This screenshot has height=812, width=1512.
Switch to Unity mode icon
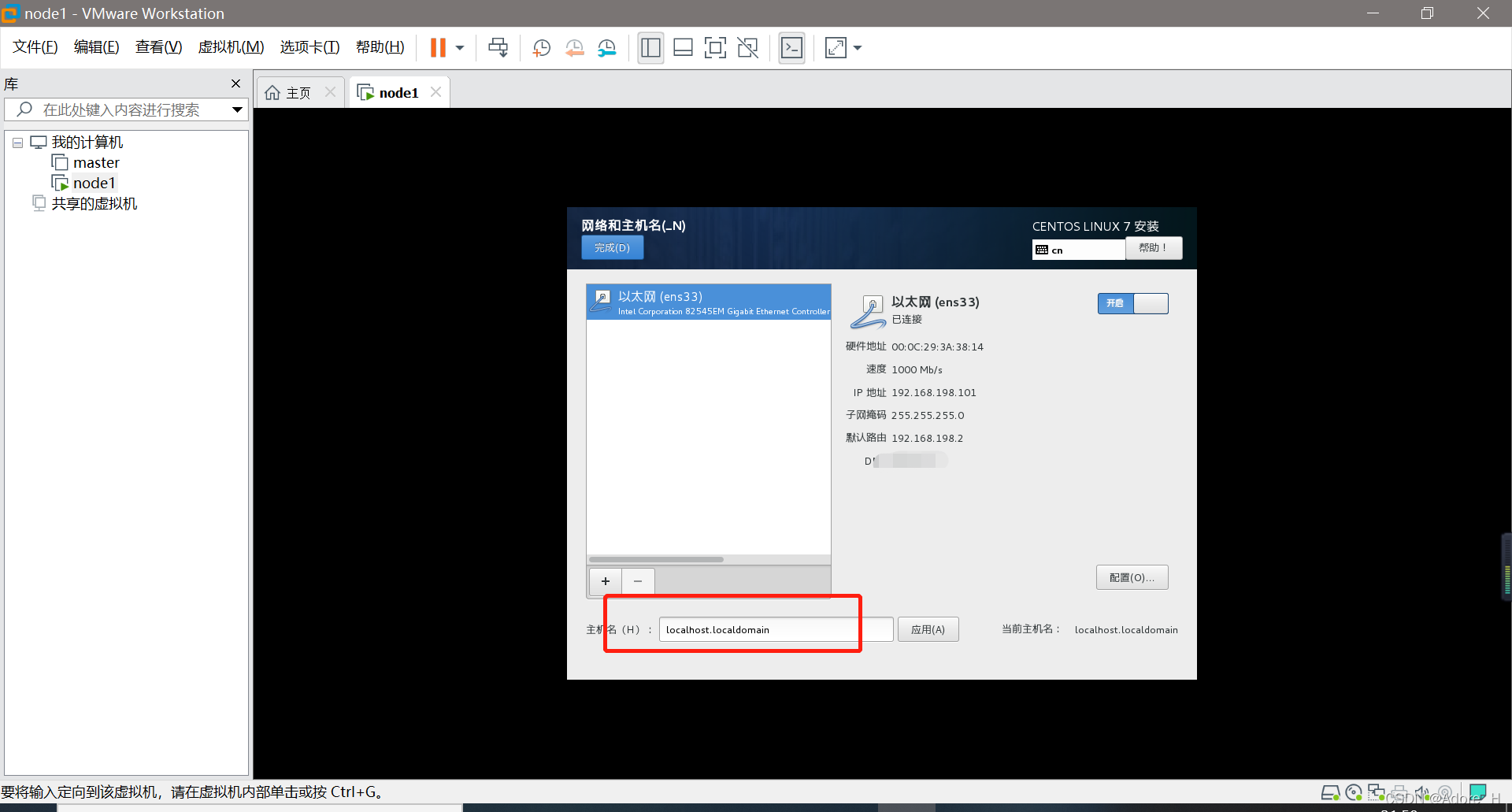[x=747, y=48]
